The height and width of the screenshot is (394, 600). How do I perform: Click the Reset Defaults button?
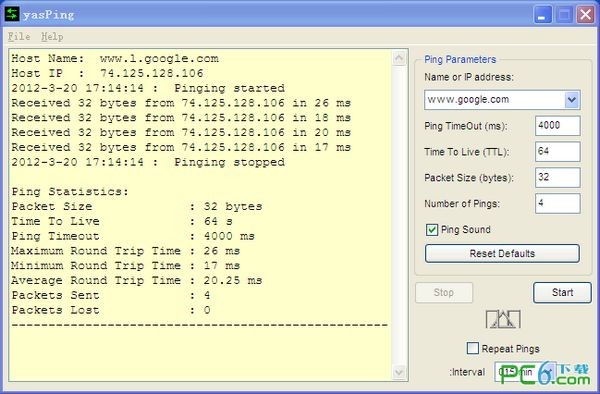(x=502, y=254)
